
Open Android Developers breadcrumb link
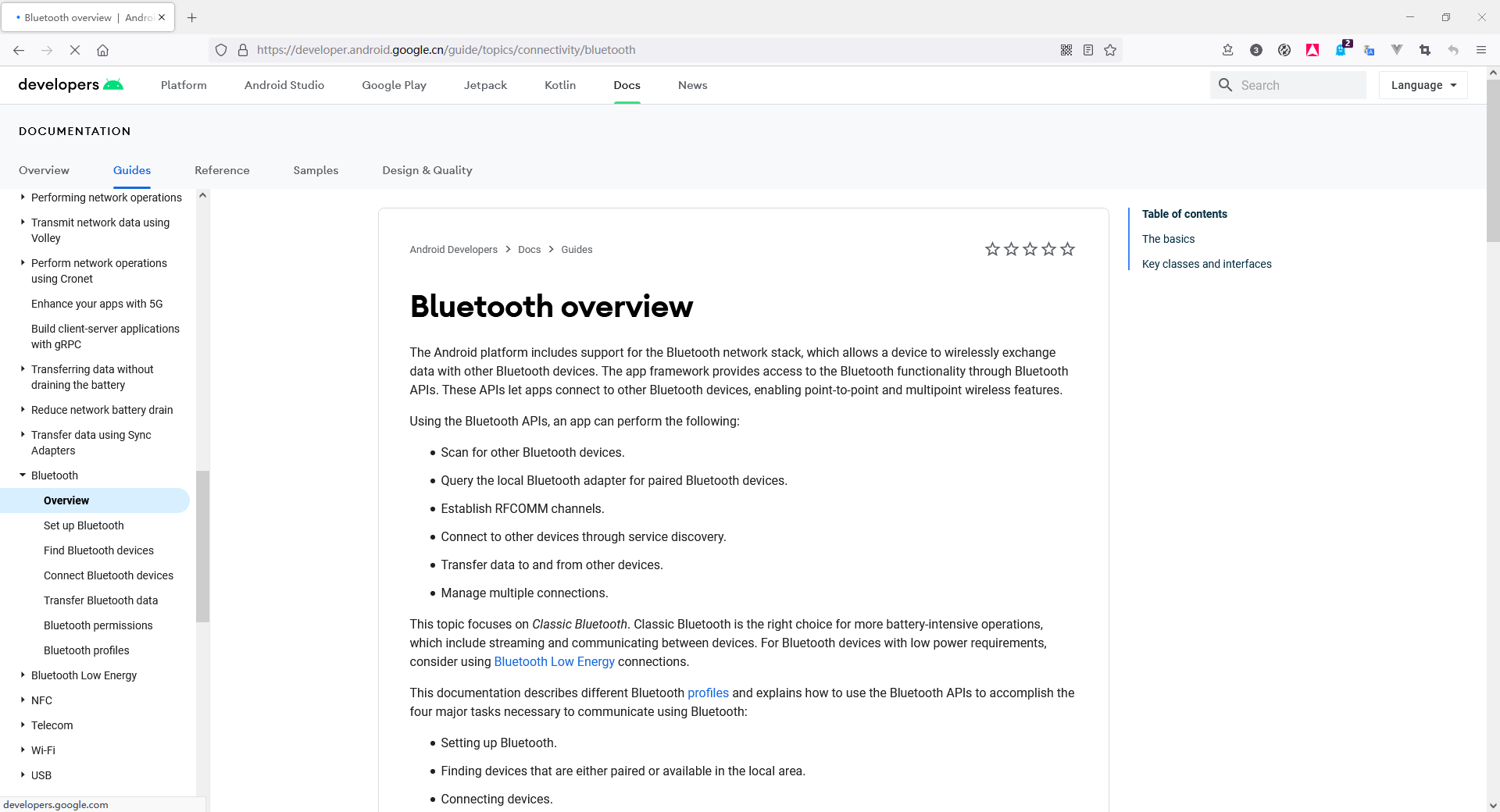pos(453,250)
